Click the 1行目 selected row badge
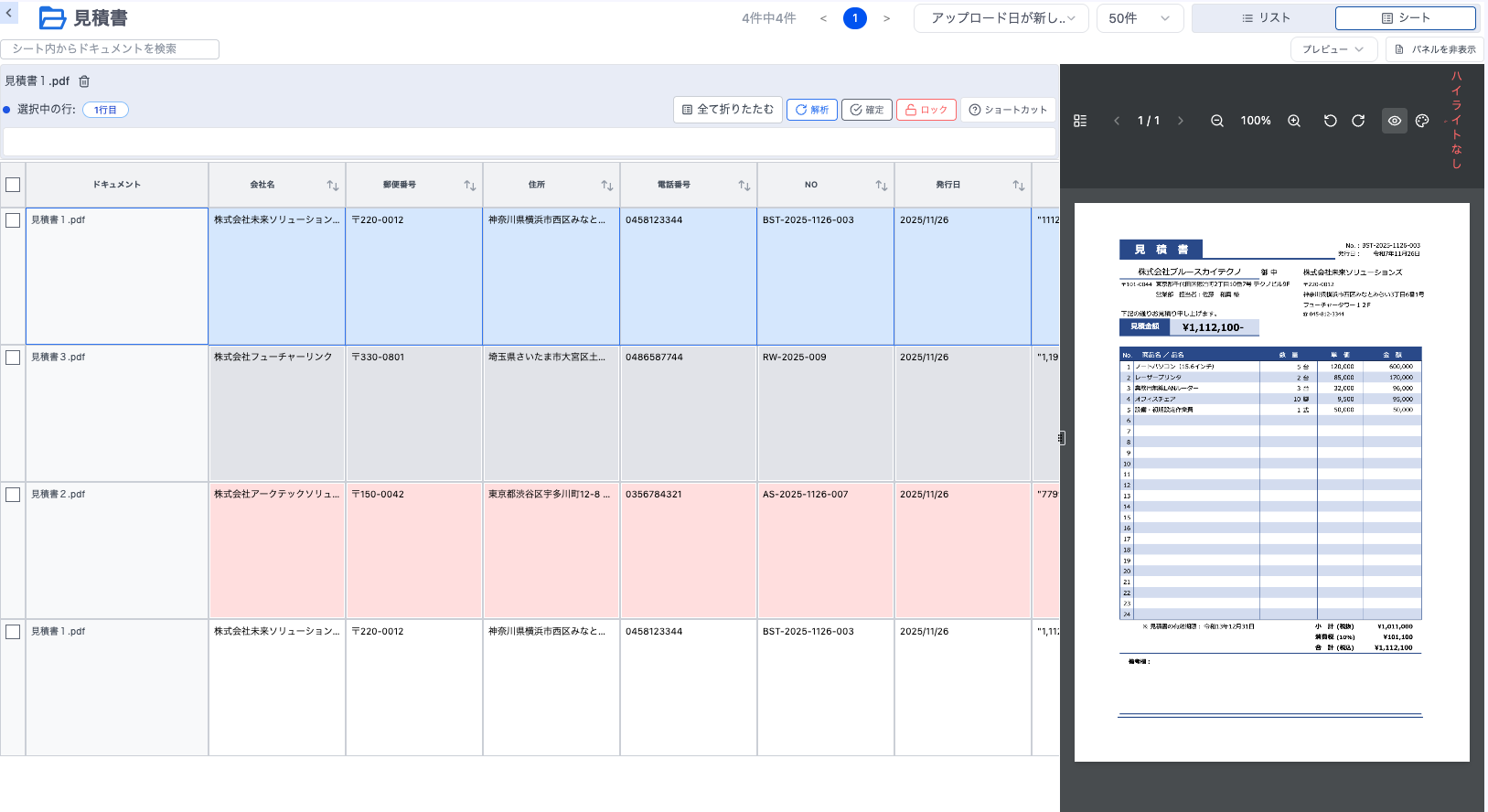1488x812 pixels. click(x=105, y=110)
